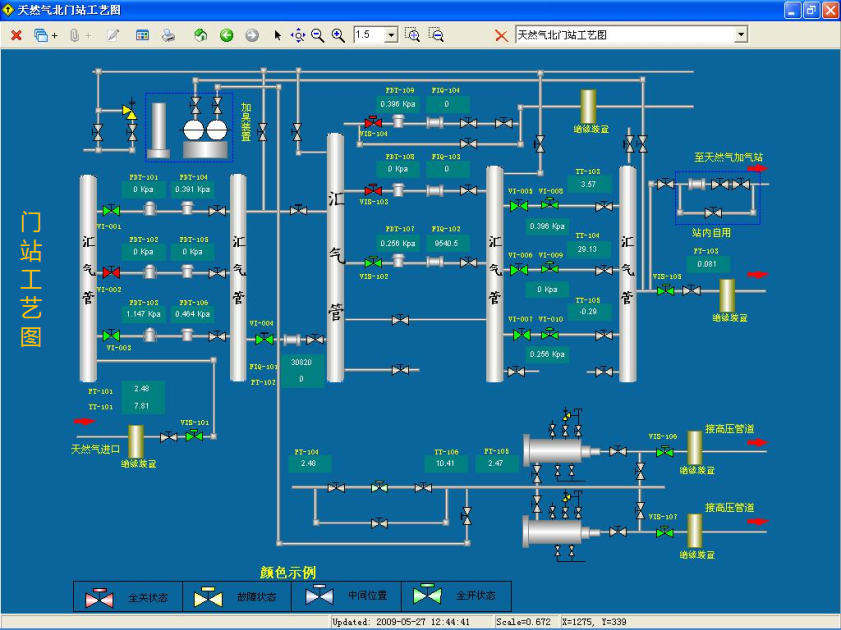The image size is (841, 630).
Task: Click the zoom in magnifier
Action: point(338,35)
